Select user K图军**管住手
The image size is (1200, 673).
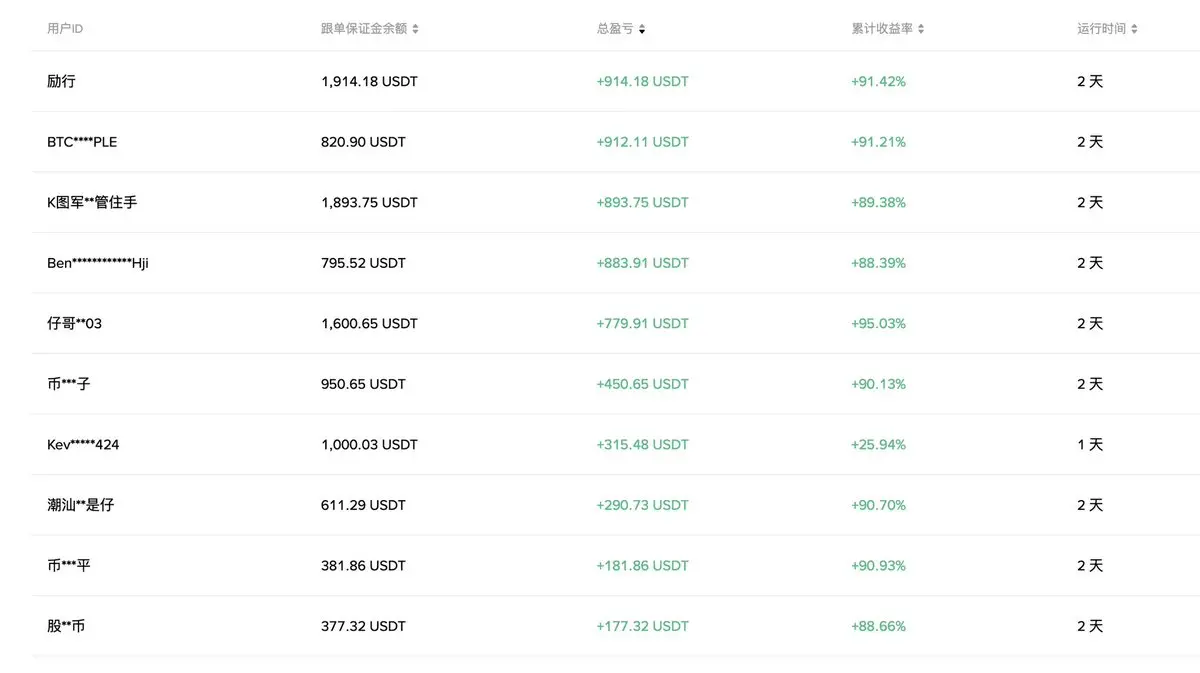pos(92,202)
